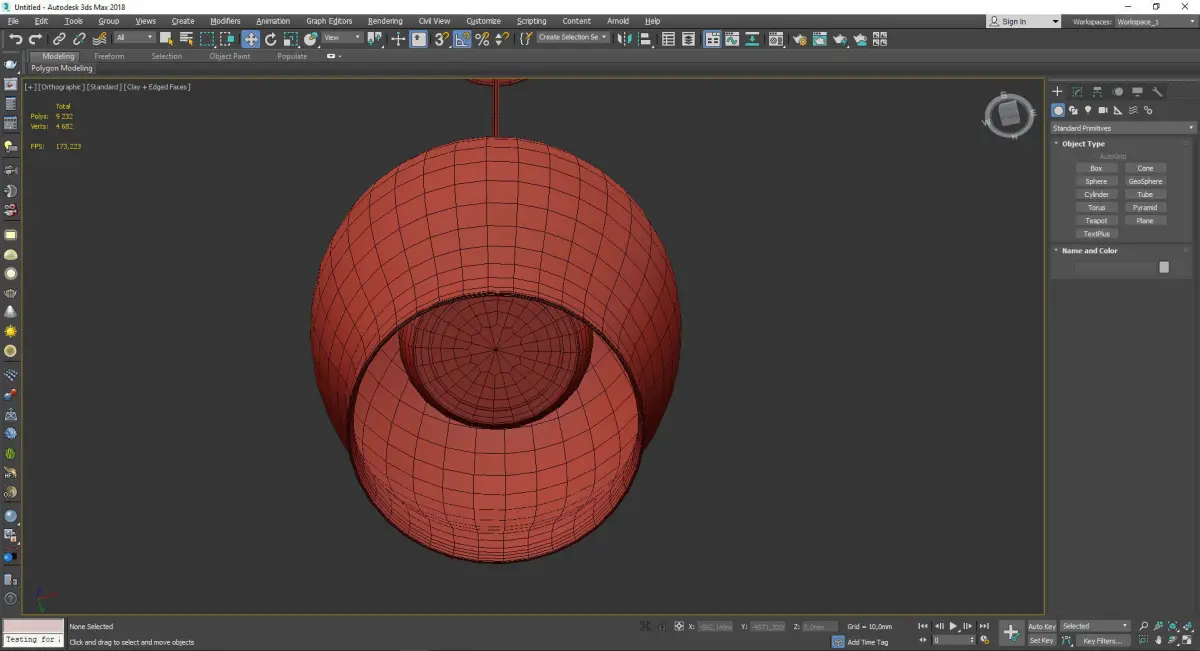Switch to the Freeform ribbon tab
Viewport: 1200px width, 651px height.
109,56
